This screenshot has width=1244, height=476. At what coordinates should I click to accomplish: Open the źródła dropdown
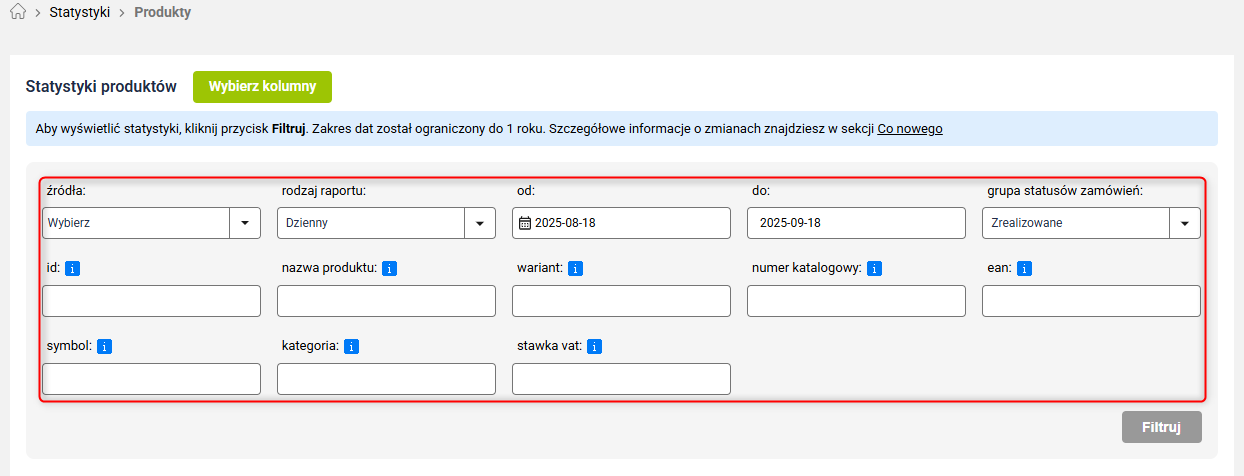click(x=151, y=223)
